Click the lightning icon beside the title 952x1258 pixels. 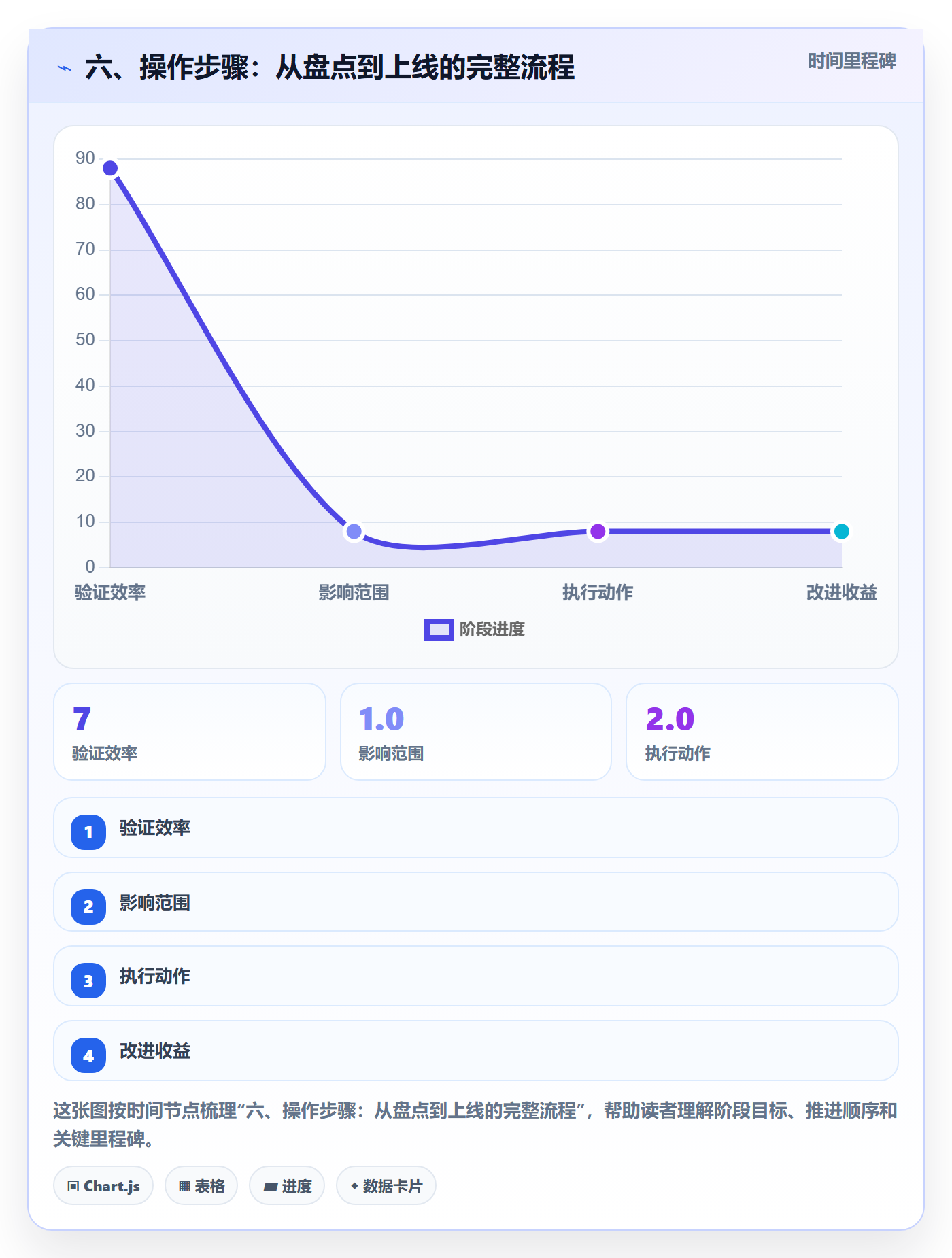tap(65, 68)
